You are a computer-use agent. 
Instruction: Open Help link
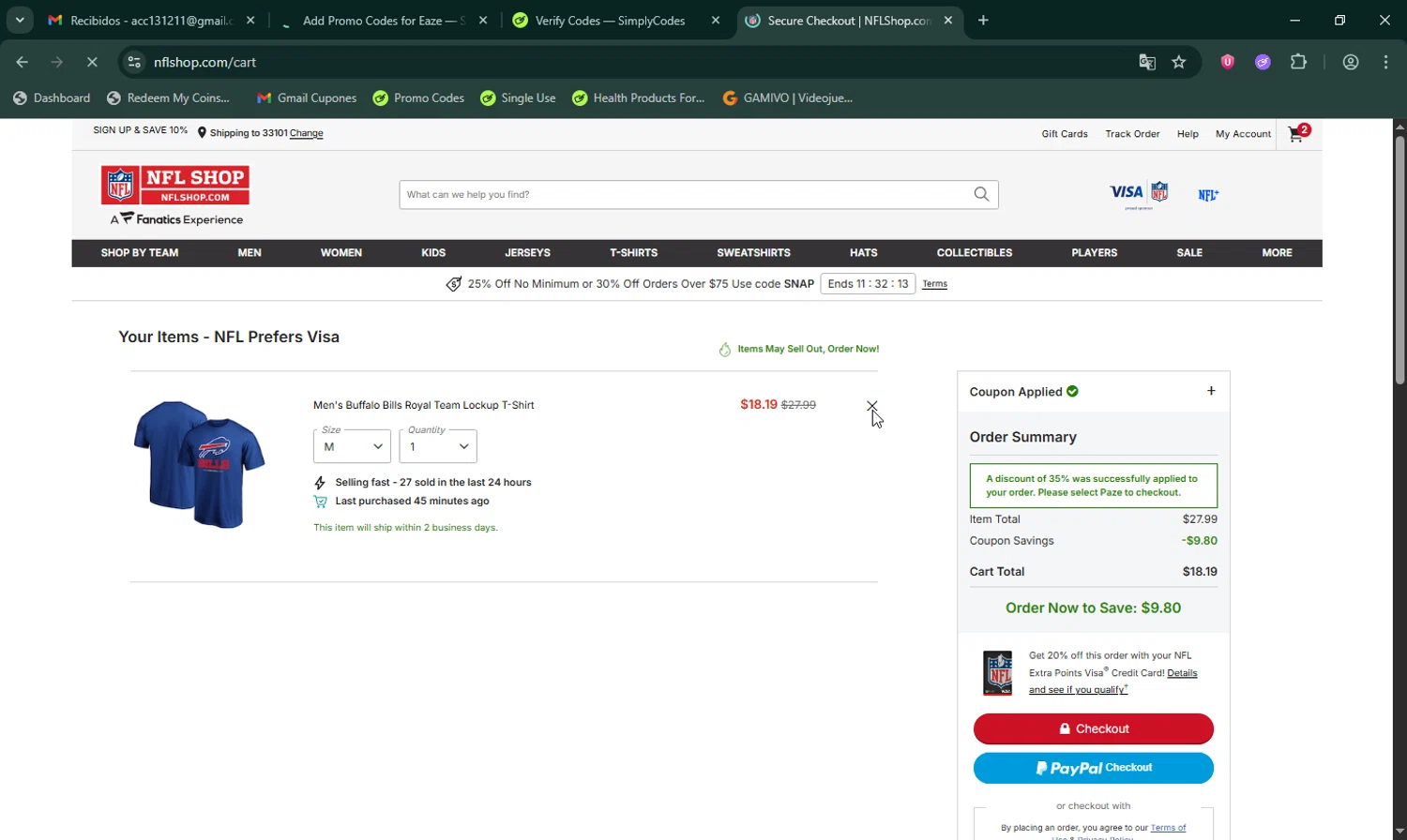pyautogui.click(x=1188, y=134)
